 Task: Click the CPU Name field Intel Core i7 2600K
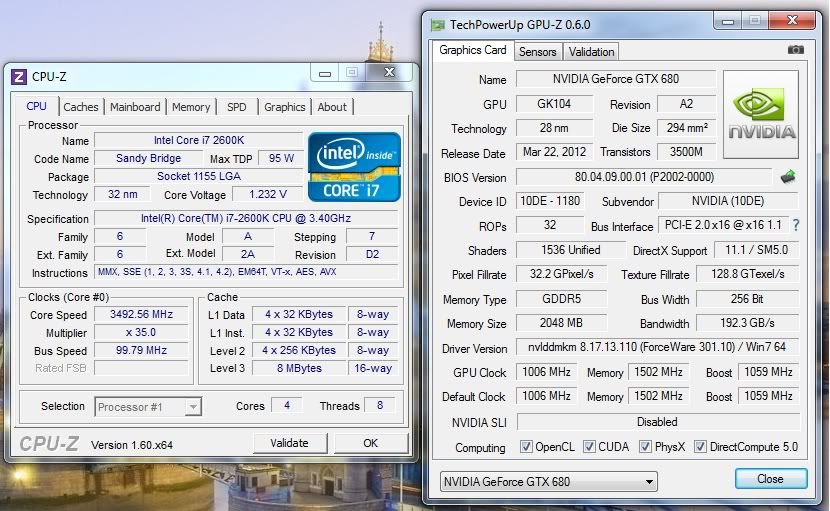coord(199,140)
